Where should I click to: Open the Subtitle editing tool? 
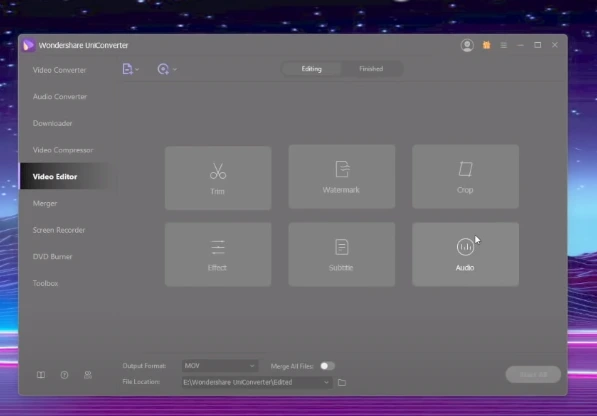click(x=342, y=254)
